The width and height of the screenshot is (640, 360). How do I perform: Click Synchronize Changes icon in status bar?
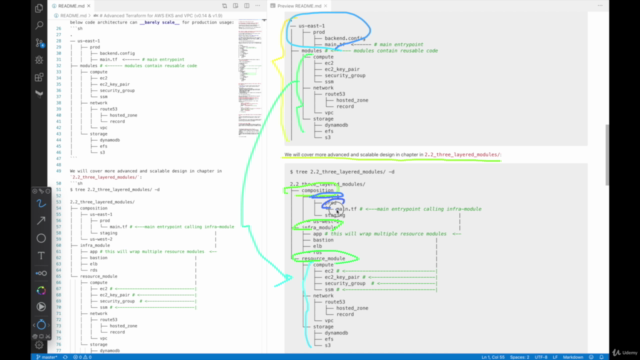tap(65, 357)
